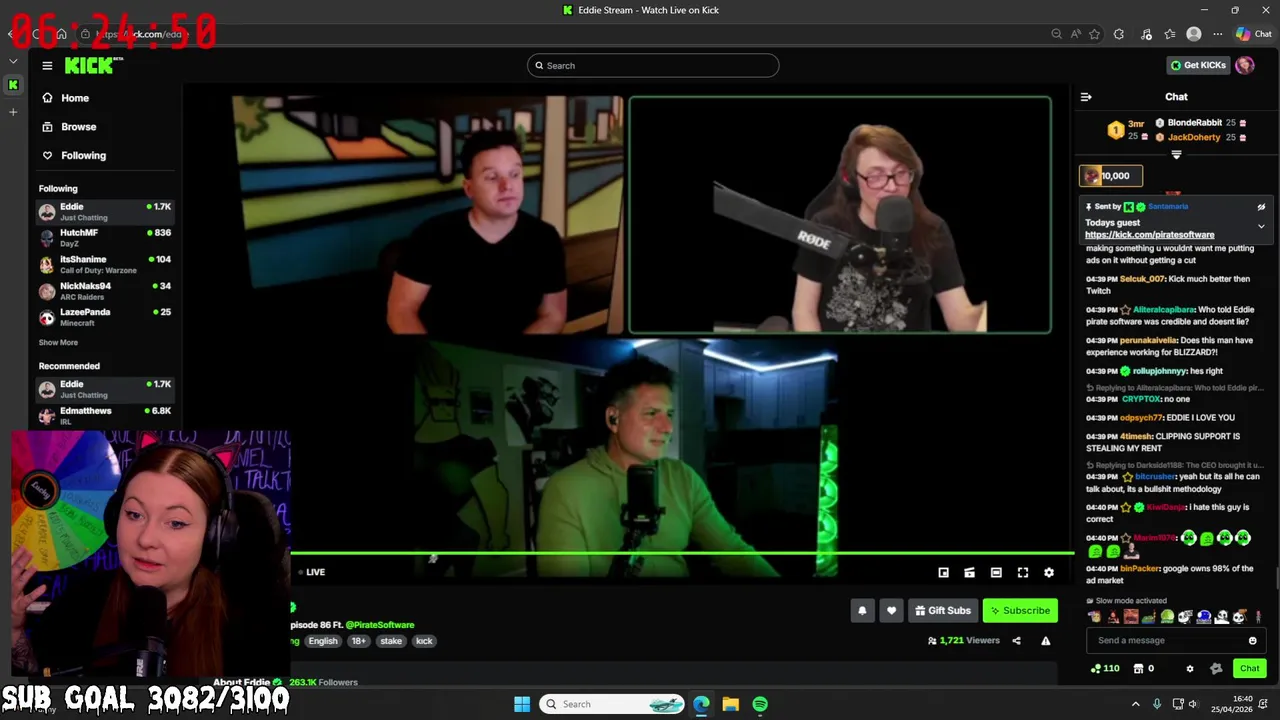Open Spotify from taskbar
Image resolution: width=1280 pixels, height=720 pixels.
pyautogui.click(x=760, y=704)
